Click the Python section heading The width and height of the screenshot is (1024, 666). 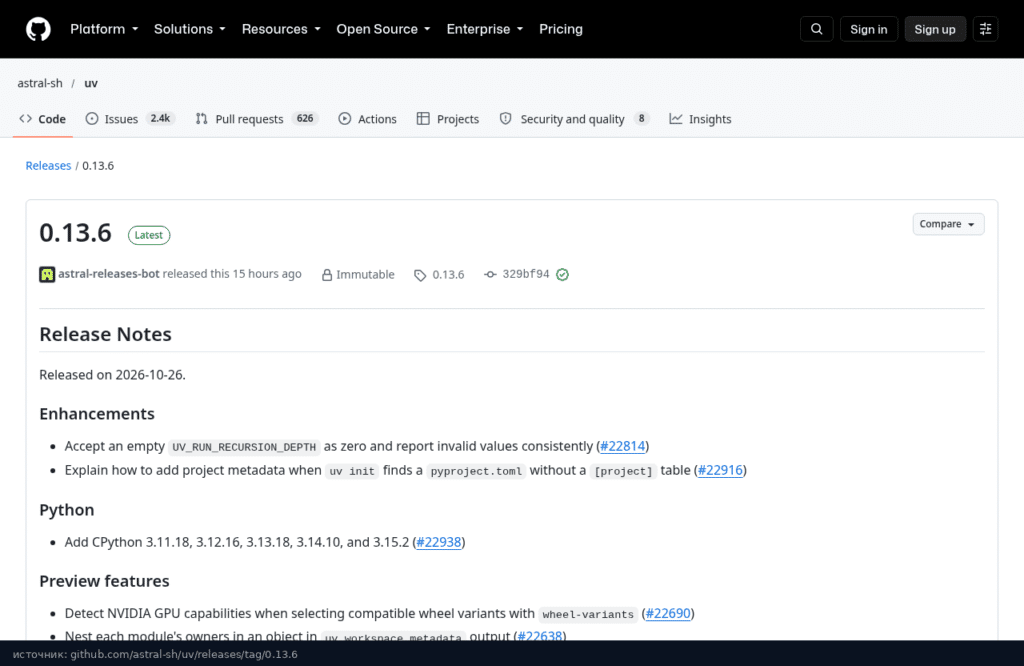coord(67,510)
